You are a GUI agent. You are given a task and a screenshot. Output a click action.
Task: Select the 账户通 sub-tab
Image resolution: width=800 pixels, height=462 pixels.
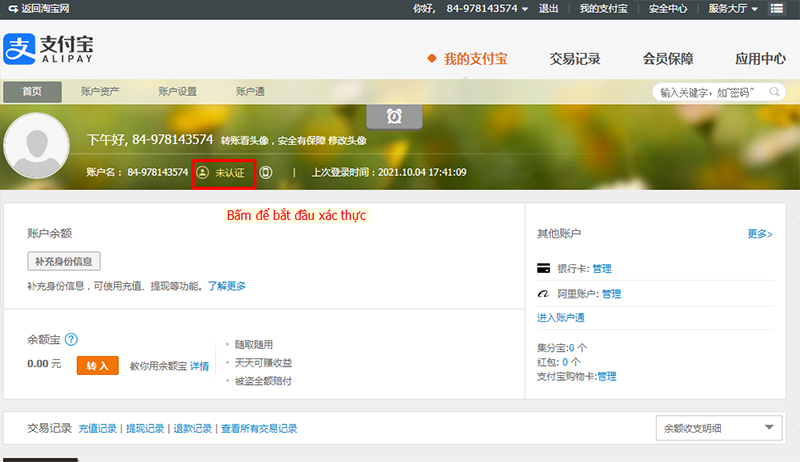point(250,92)
